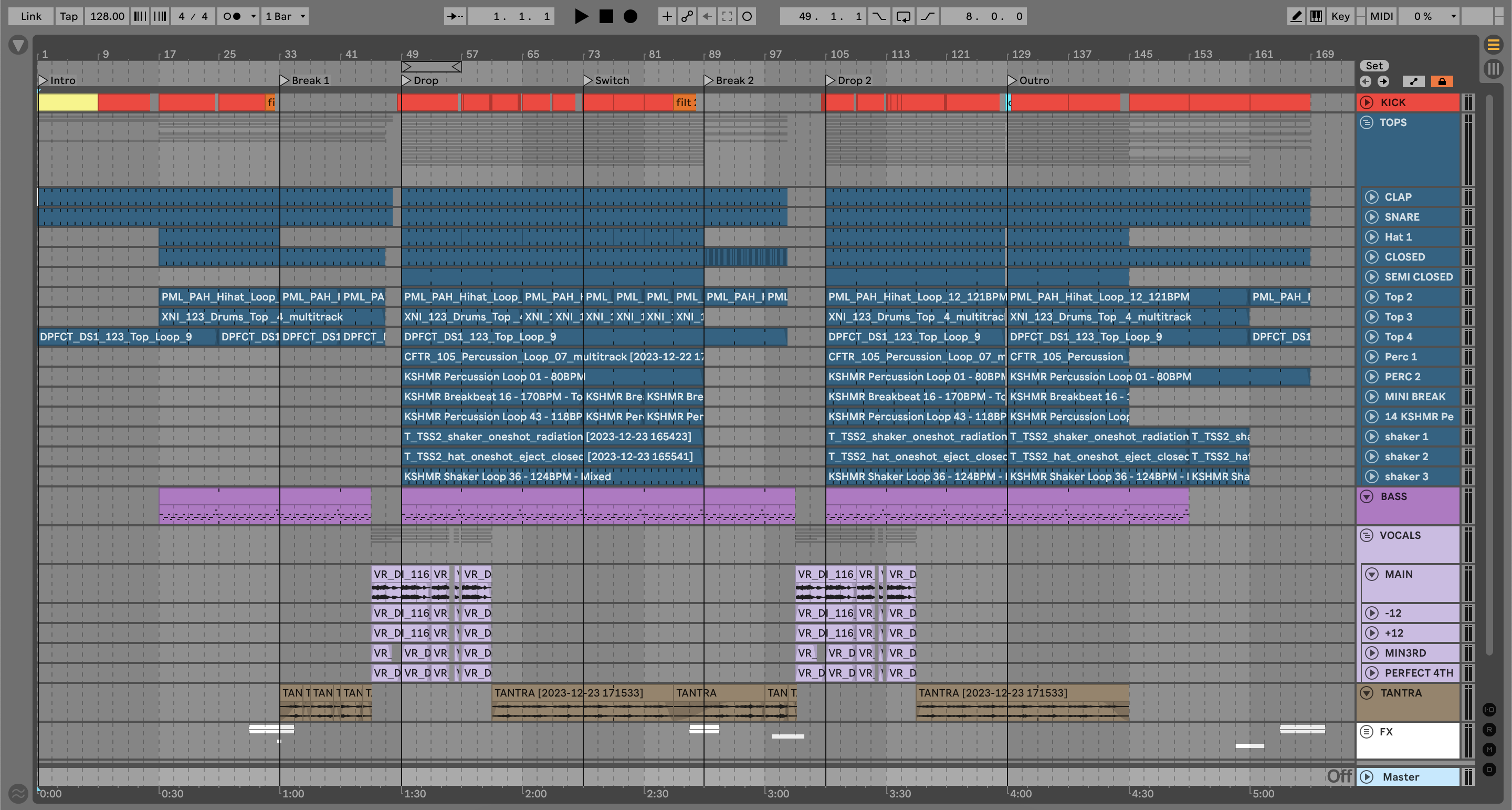Toggle the Automation Mode button
Viewport: 1512px width, 810px height.
[1413, 81]
